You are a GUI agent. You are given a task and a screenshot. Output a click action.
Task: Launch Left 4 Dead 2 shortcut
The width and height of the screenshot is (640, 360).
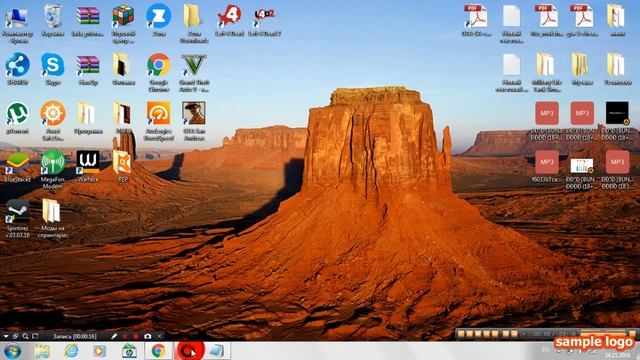[264, 20]
